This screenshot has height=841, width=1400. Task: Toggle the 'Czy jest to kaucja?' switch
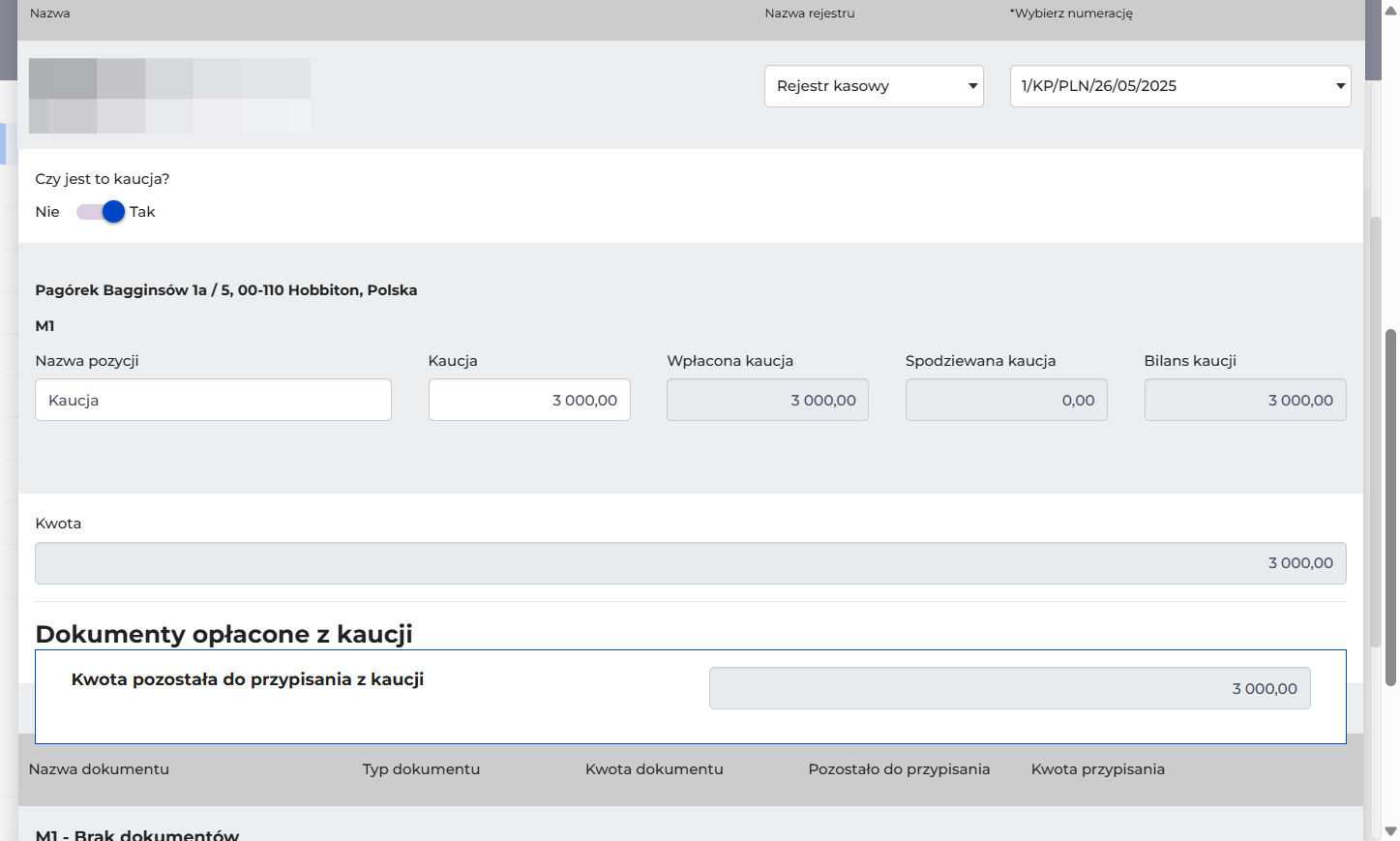click(101, 212)
